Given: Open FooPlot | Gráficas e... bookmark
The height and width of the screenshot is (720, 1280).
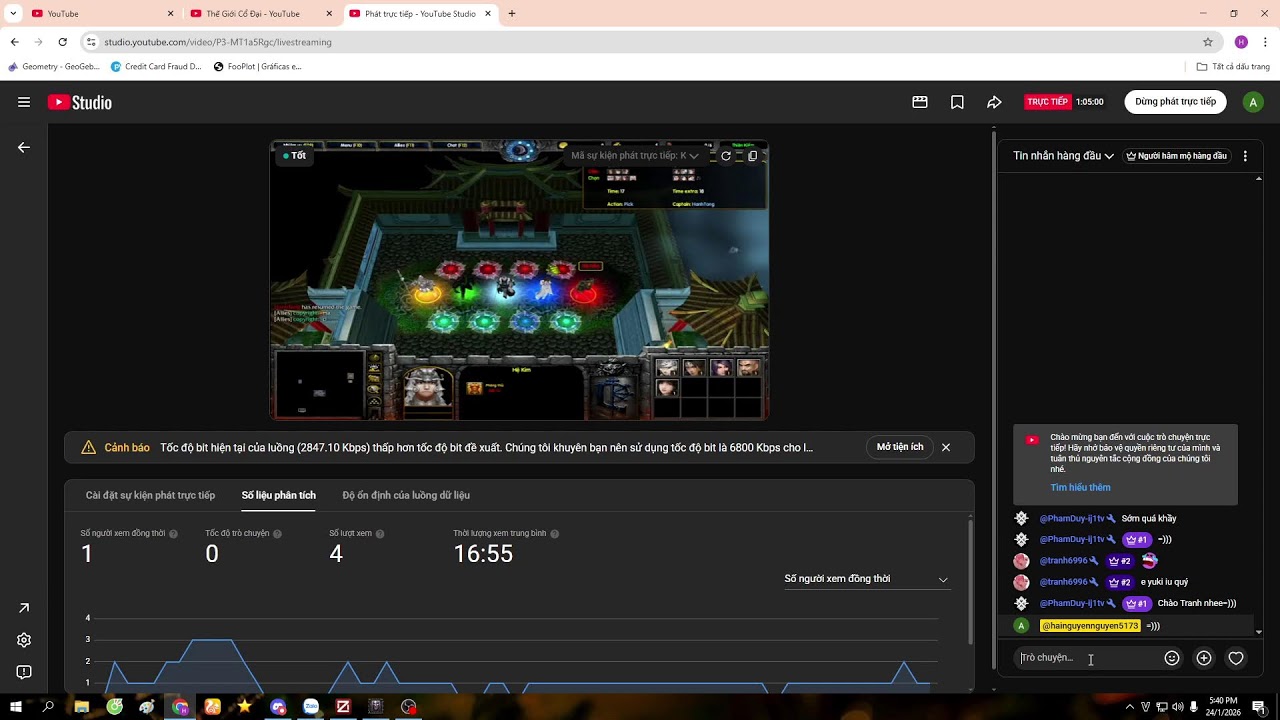Looking at the screenshot, I should click(x=257, y=67).
